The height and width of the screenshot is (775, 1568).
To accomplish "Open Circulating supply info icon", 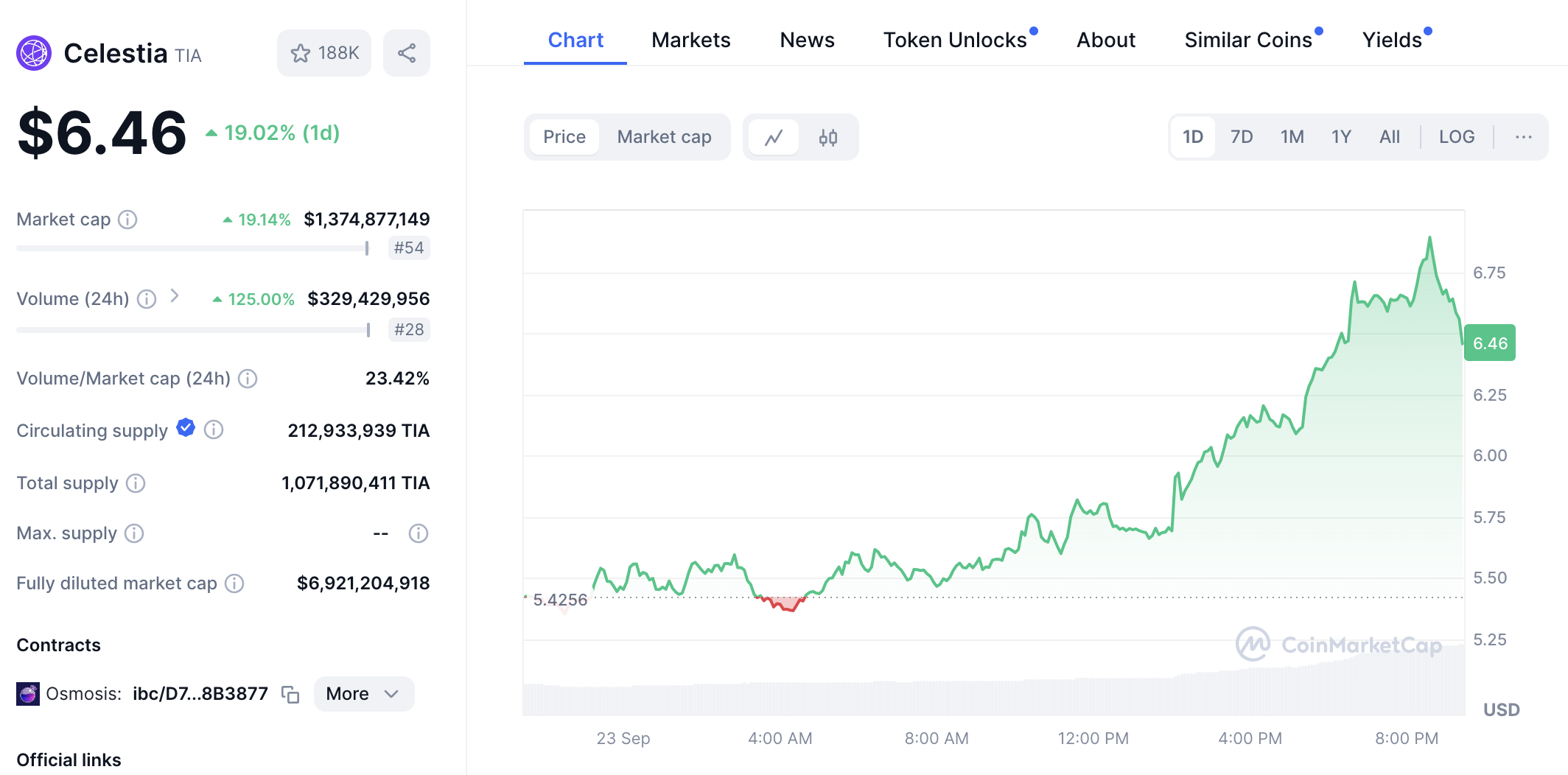I will tap(214, 429).
